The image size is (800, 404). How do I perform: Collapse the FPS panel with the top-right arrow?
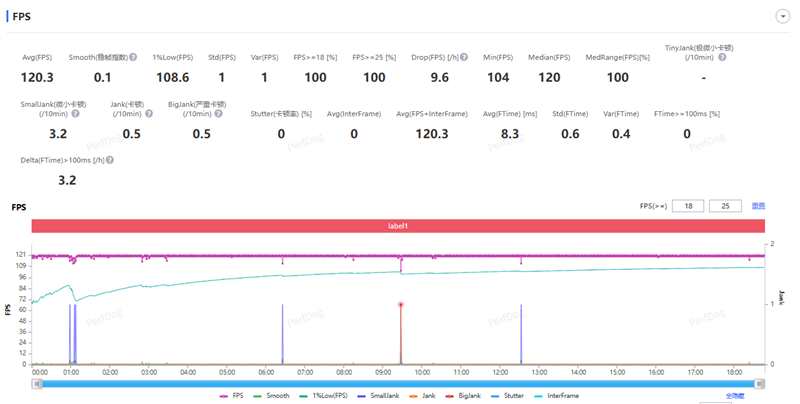click(783, 17)
